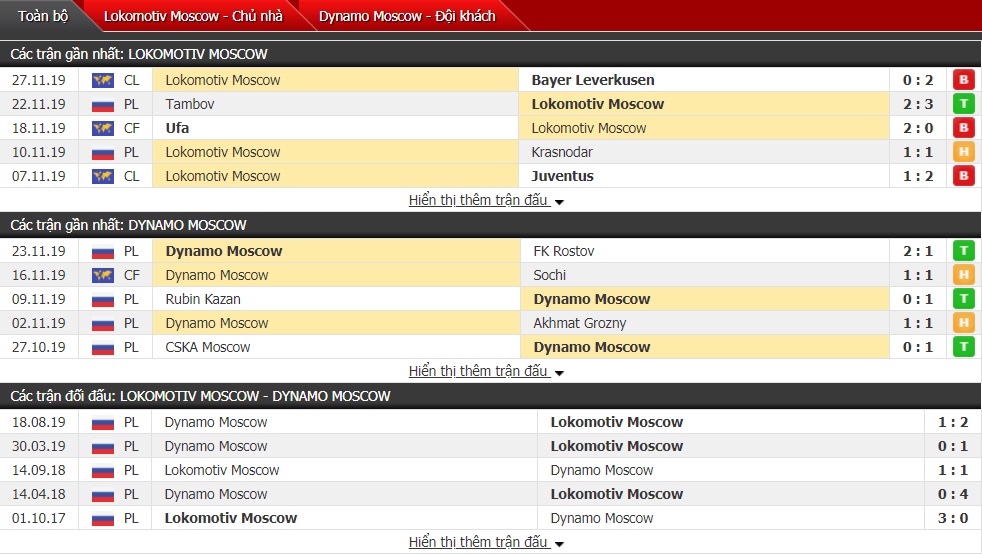Open Juventus team link

[562, 176]
